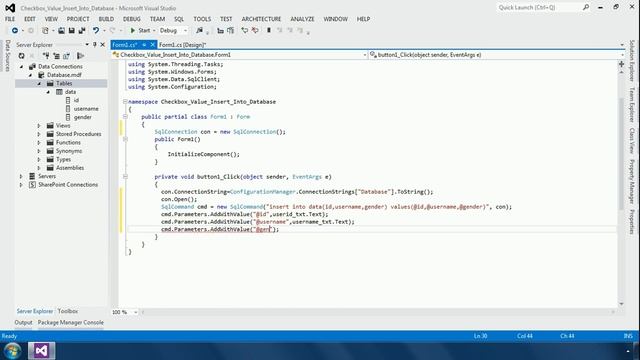Open the Properties side tab
This screenshot has height=360, width=640.
[632, 221]
